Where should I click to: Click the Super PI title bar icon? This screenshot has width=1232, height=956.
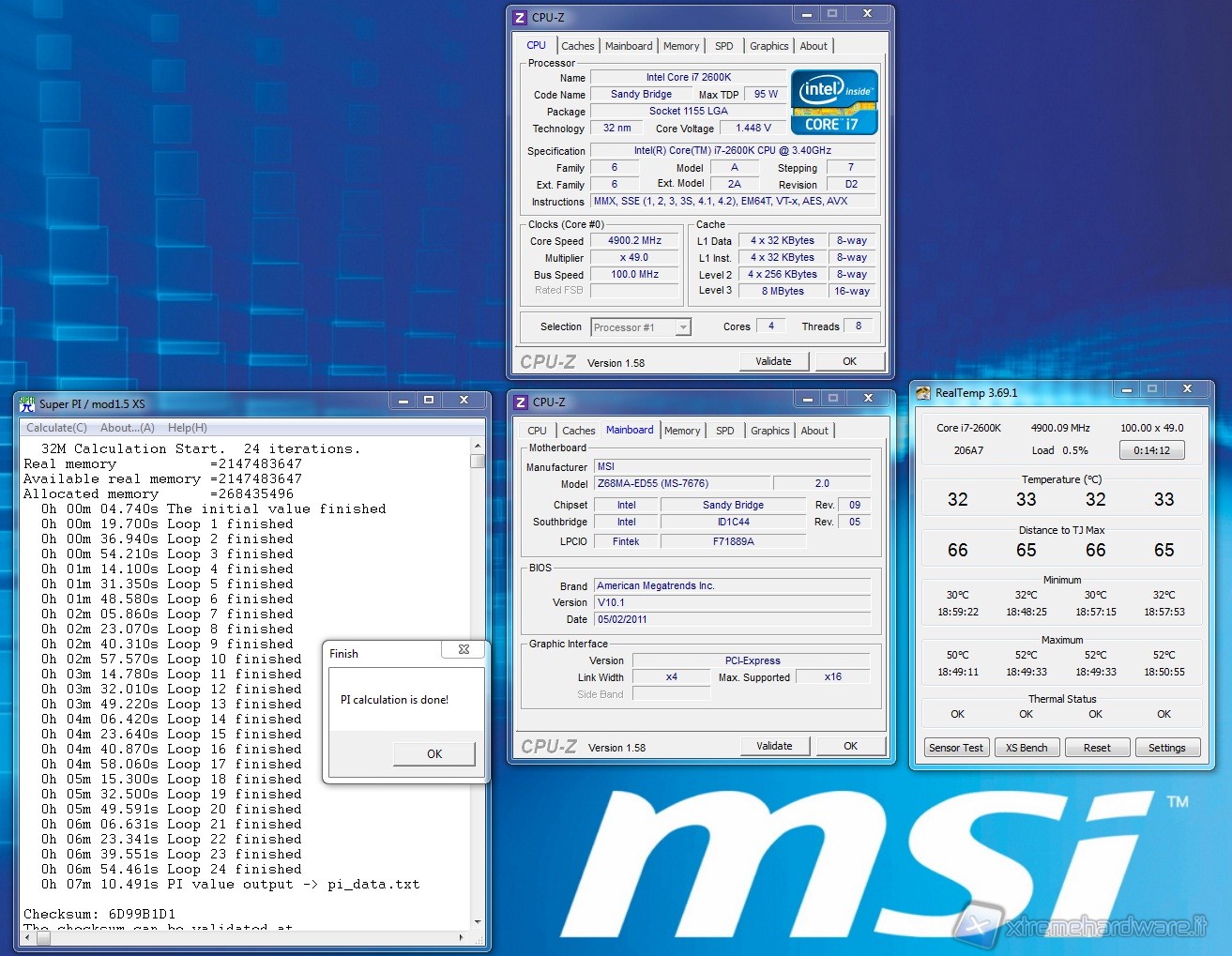(x=27, y=404)
